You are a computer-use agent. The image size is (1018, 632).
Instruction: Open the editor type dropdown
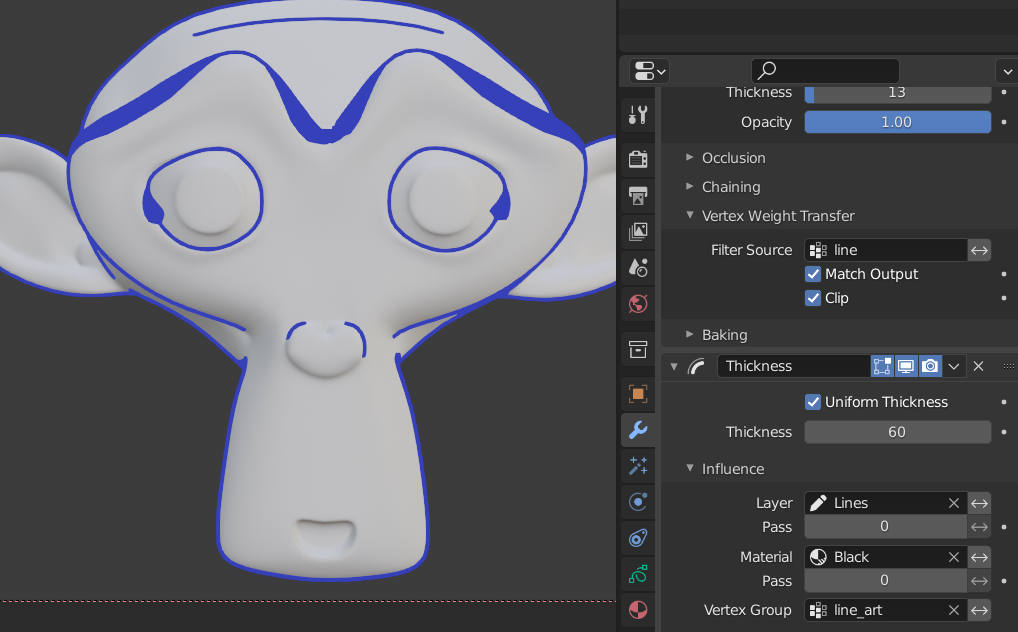(x=649, y=71)
